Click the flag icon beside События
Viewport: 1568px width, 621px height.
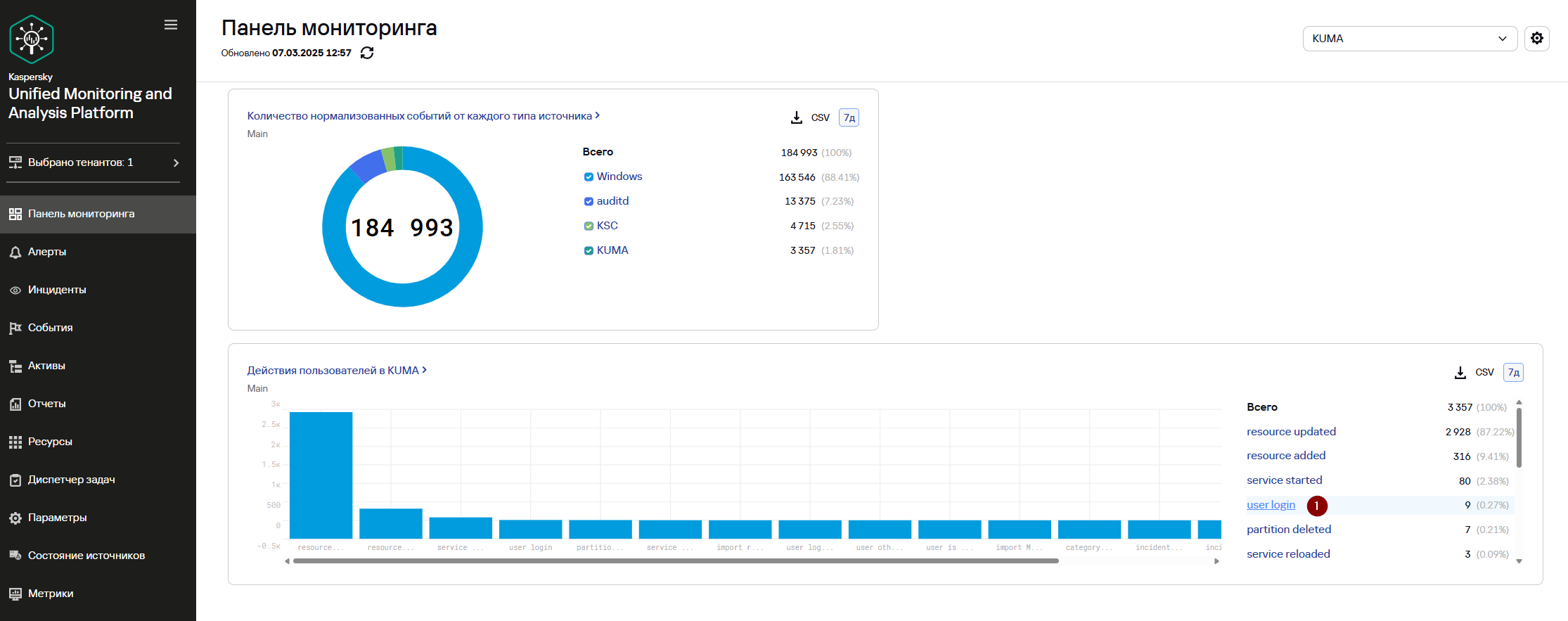15,328
